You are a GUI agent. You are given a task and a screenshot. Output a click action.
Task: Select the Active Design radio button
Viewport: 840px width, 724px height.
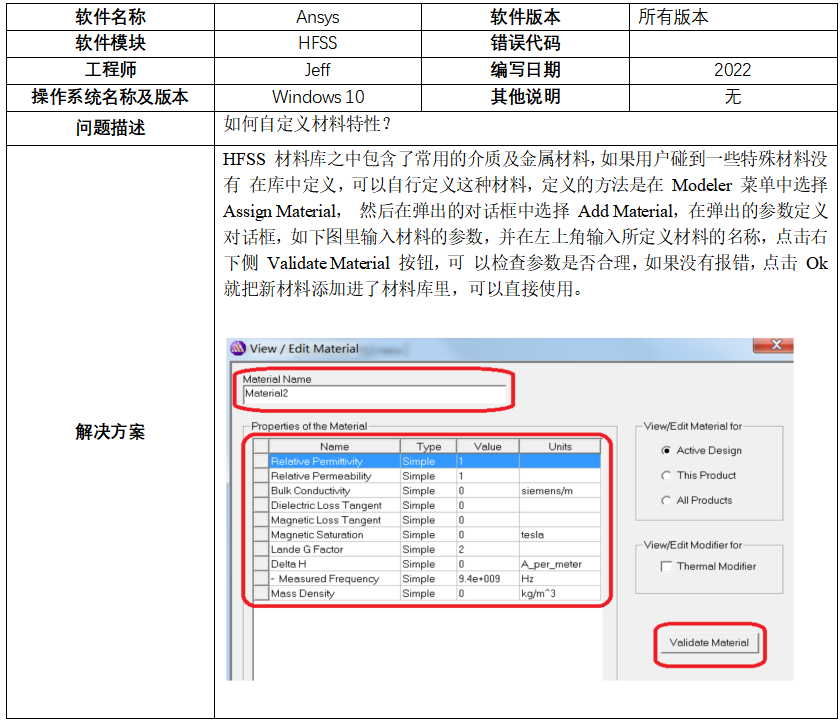(667, 451)
